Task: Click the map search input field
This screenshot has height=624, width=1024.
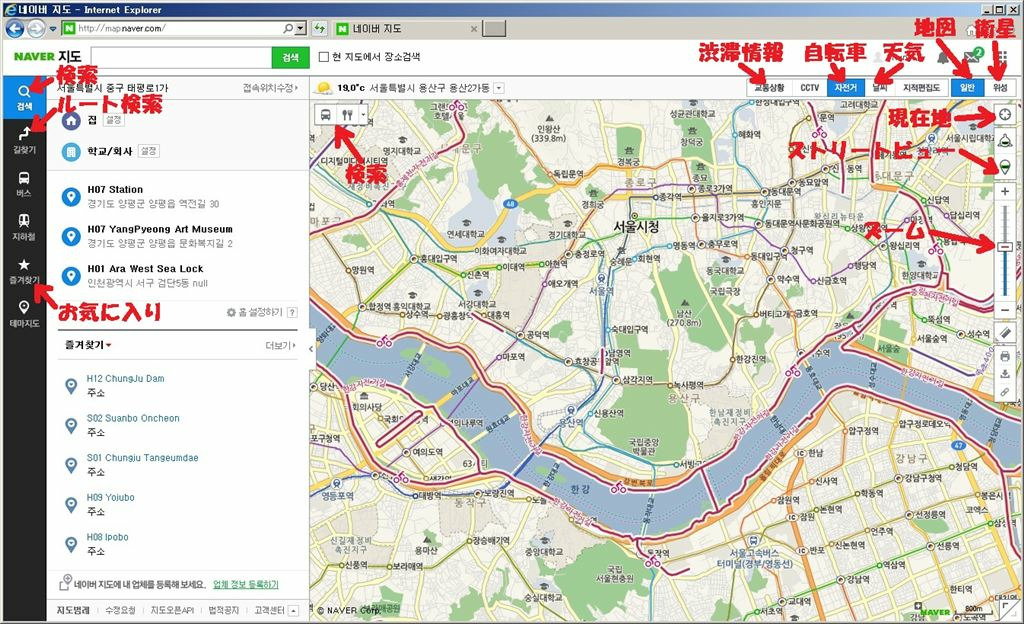Action: click(182, 57)
